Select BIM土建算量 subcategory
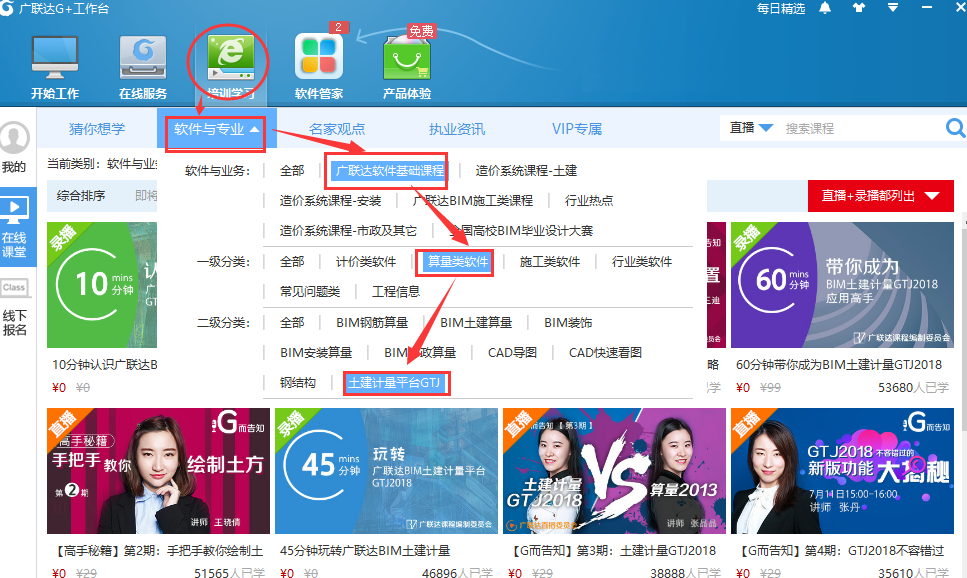This screenshot has width=967, height=578. [x=476, y=323]
